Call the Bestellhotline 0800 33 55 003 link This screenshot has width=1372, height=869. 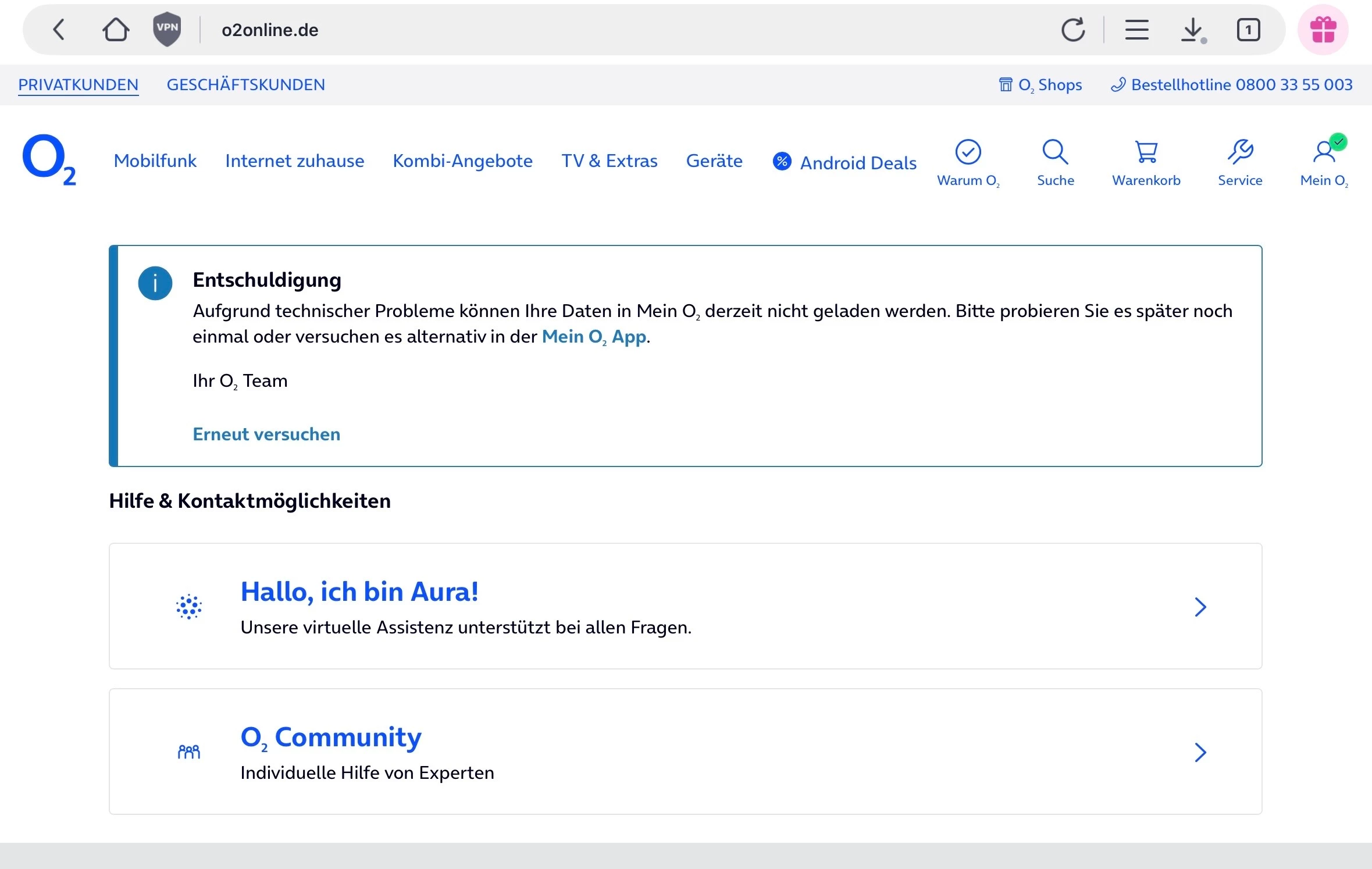(x=1231, y=85)
